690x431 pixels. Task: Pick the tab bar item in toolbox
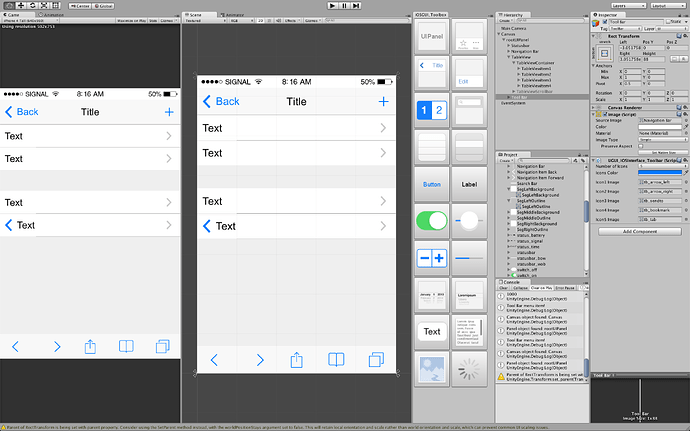[x=469, y=36]
